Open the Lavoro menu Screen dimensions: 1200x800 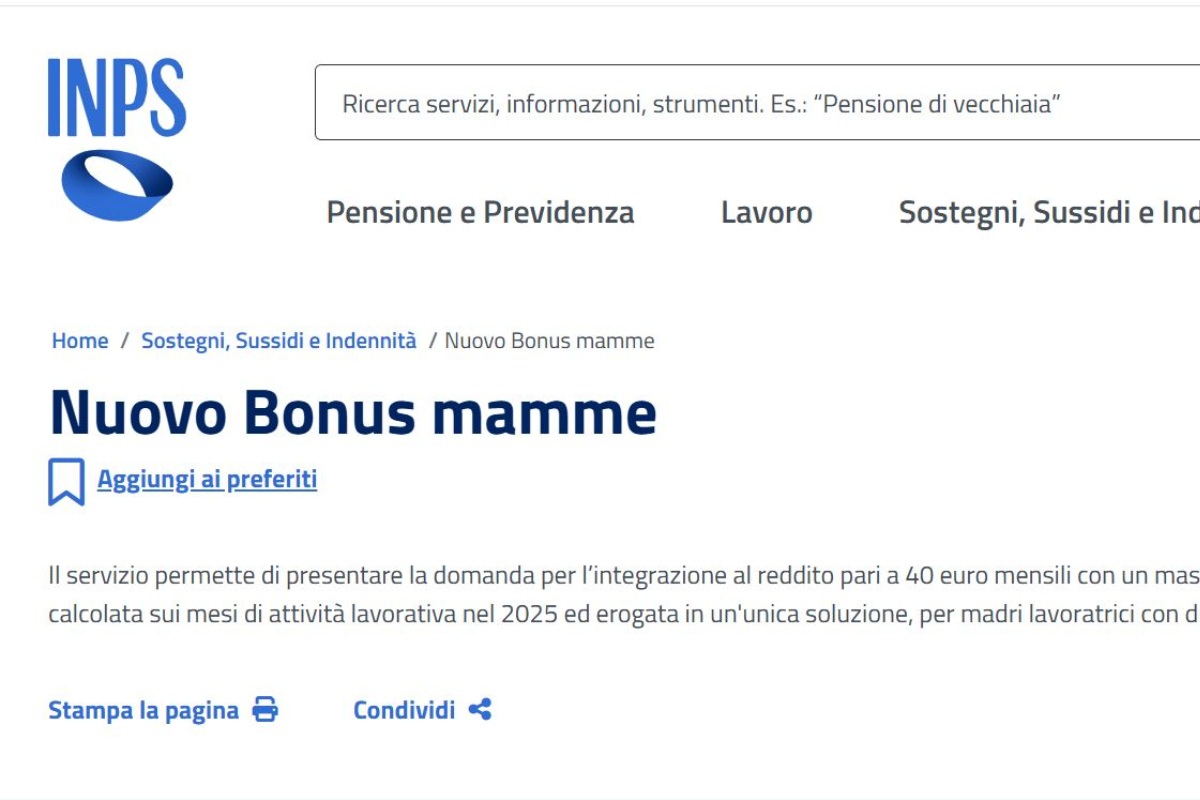(766, 212)
